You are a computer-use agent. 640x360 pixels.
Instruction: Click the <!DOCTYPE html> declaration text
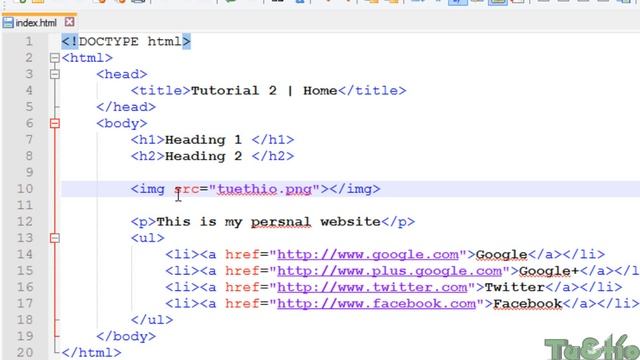[126, 42]
